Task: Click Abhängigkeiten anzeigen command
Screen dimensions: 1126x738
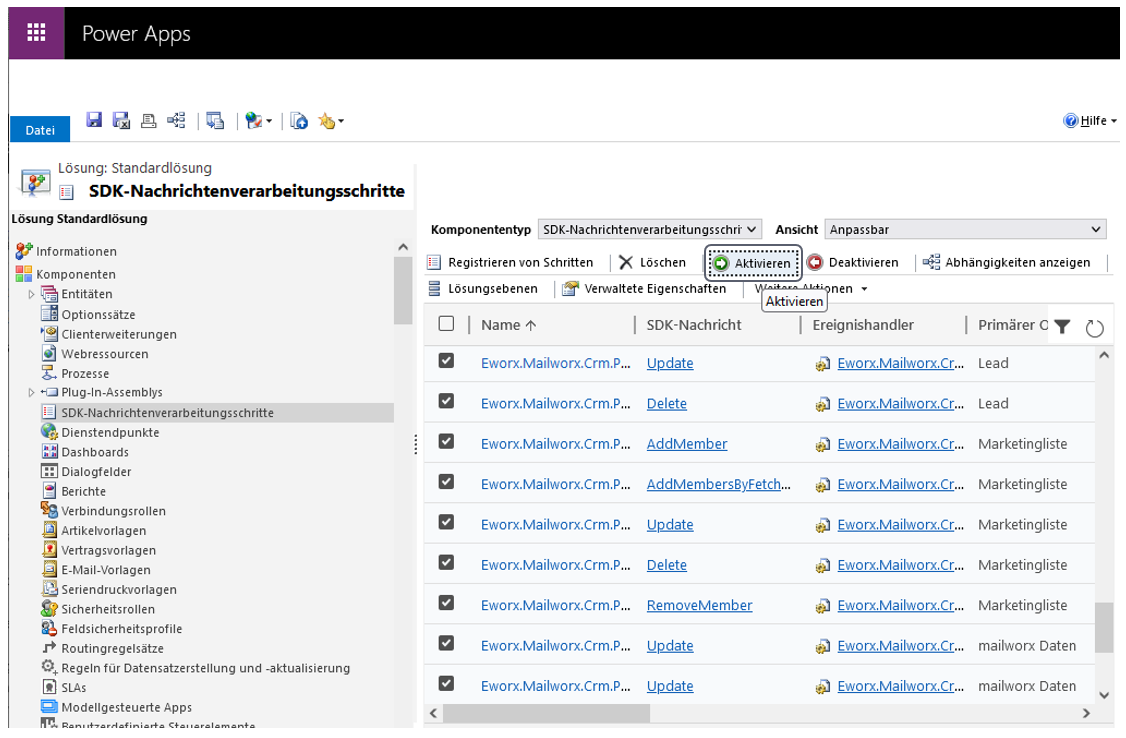Action: click(x=1007, y=263)
